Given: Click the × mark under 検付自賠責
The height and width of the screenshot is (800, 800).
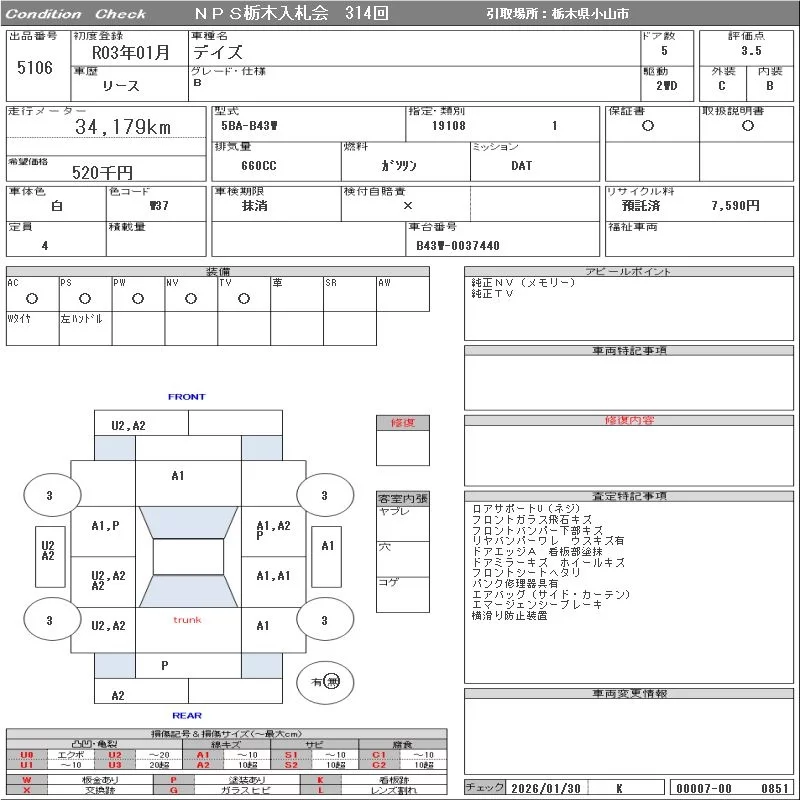Looking at the screenshot, I should point(407,205).
